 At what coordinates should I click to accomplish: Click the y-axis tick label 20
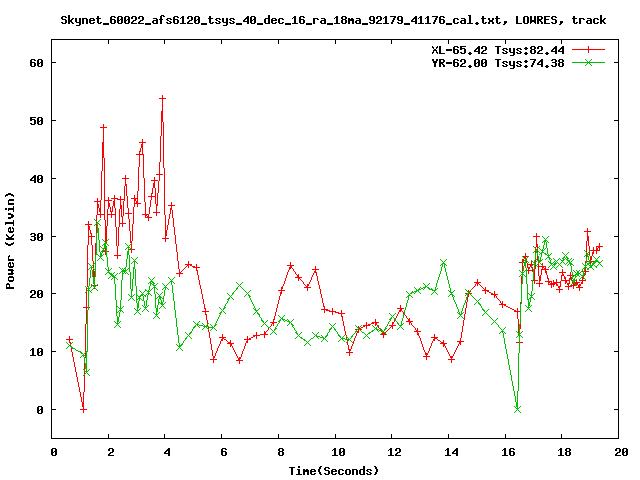click(x=36, y=294)
